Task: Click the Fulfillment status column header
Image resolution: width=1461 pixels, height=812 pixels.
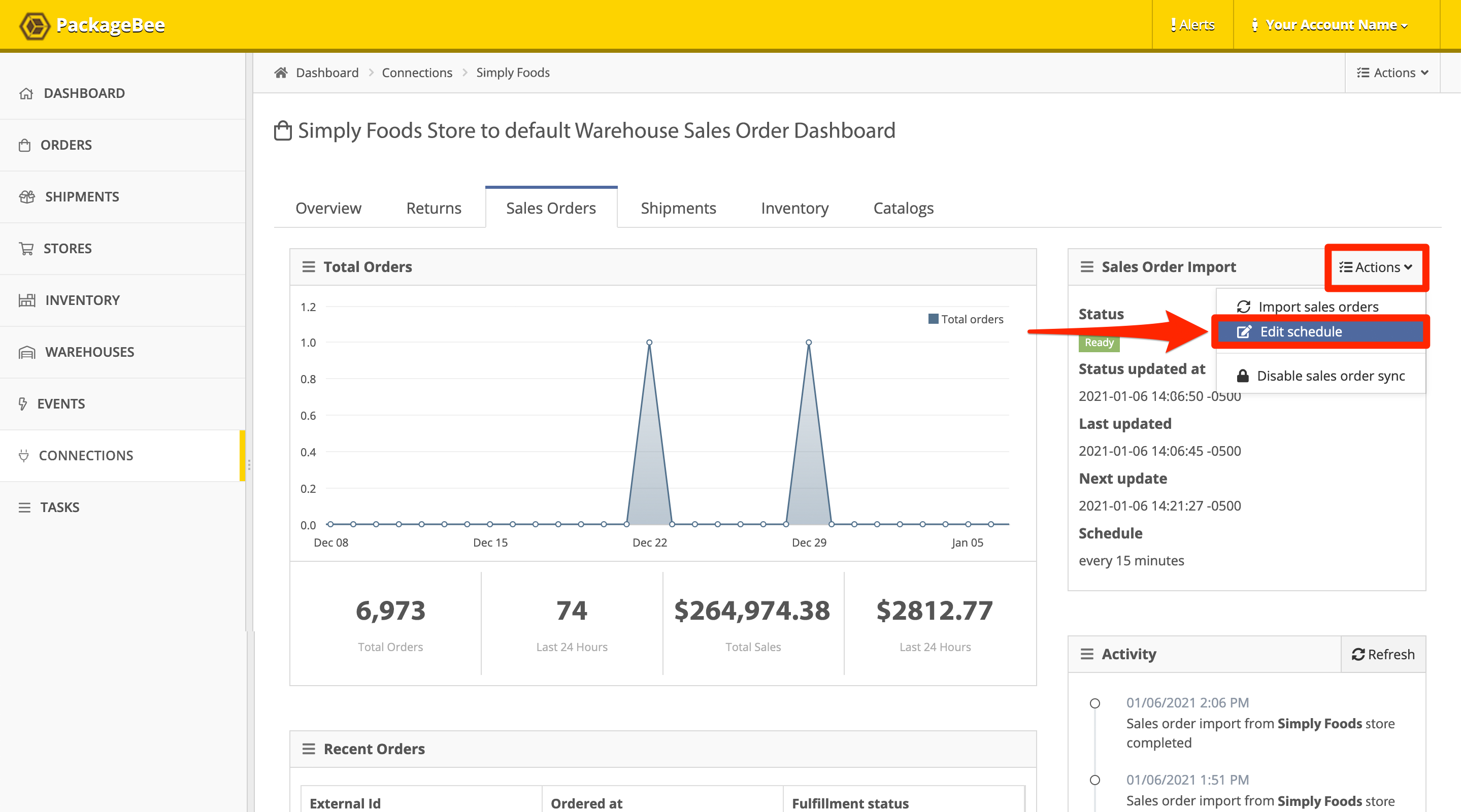Action: coord(850,803)
